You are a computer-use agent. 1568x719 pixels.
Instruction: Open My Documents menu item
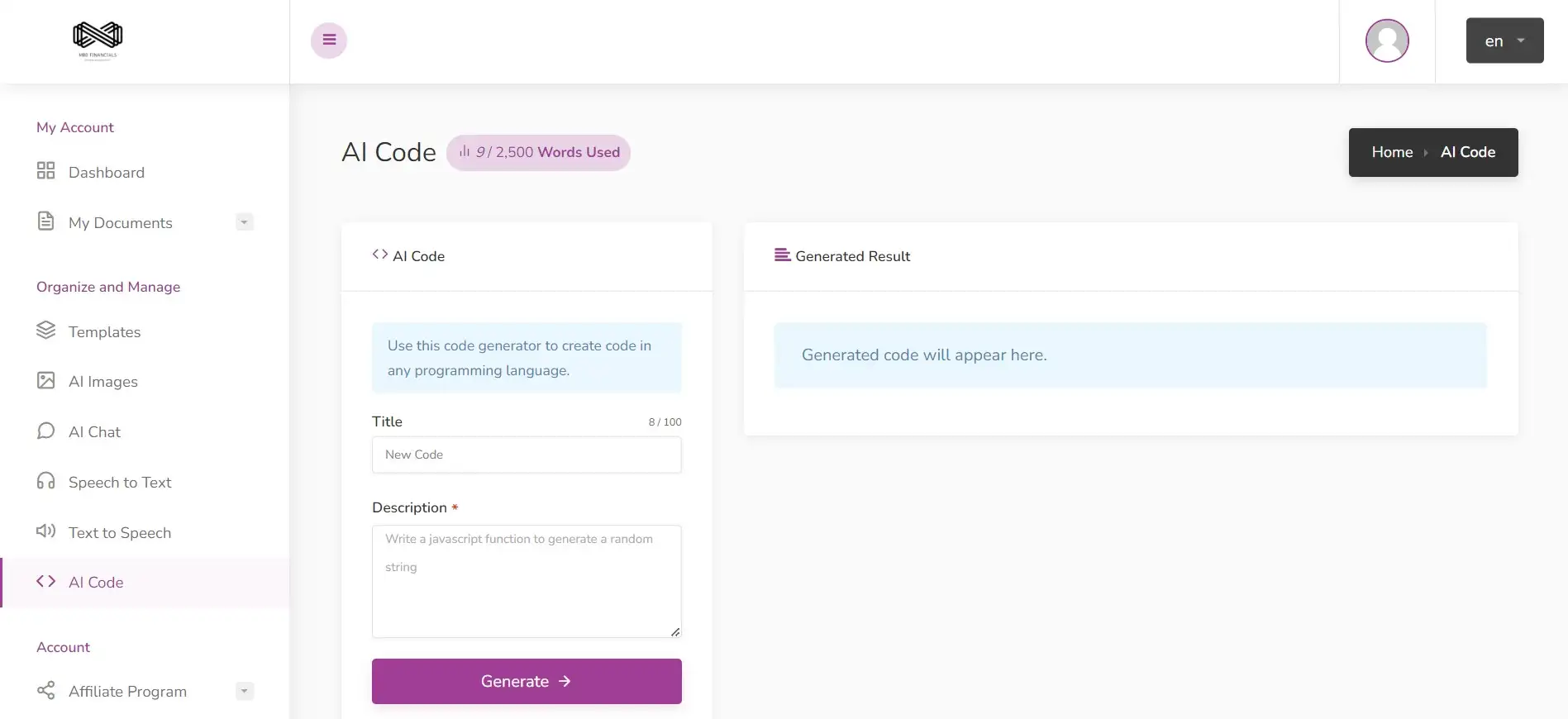pyautogui.click(x=120, y=223)
